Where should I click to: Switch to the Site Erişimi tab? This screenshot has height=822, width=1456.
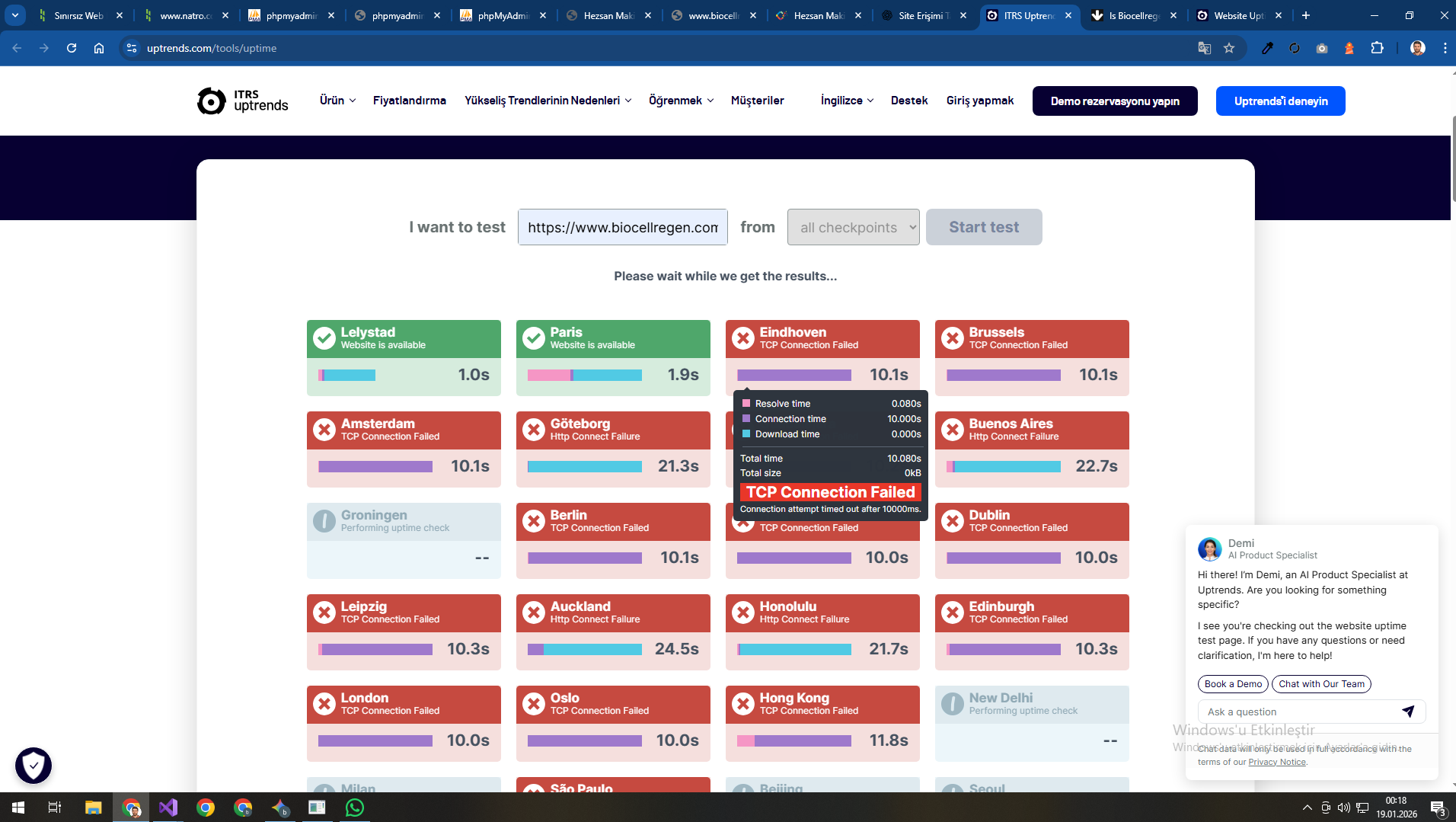click(924, 15)
